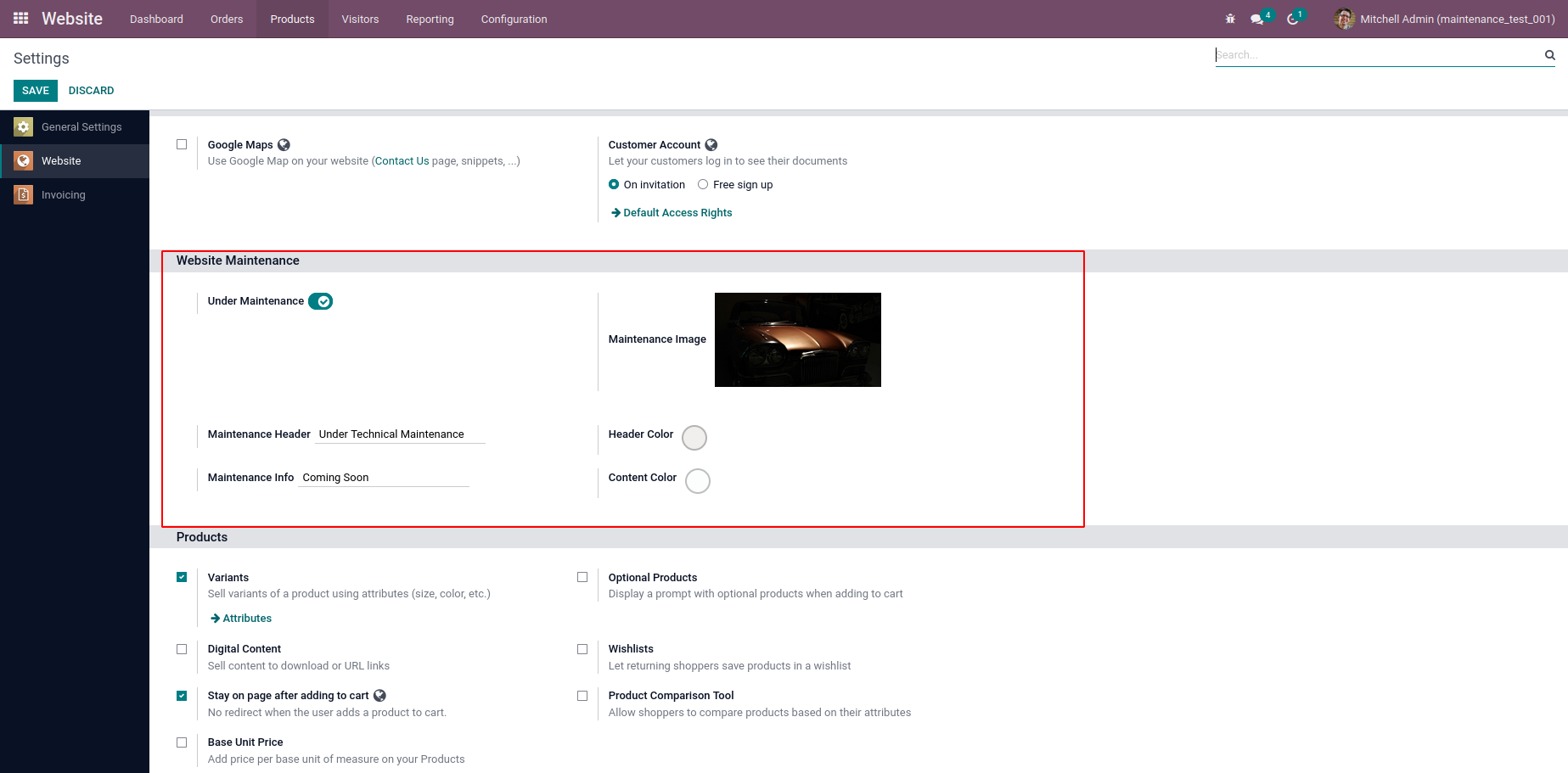Open the Header Color picker
1568x773 pixels.
click(694, 438)
